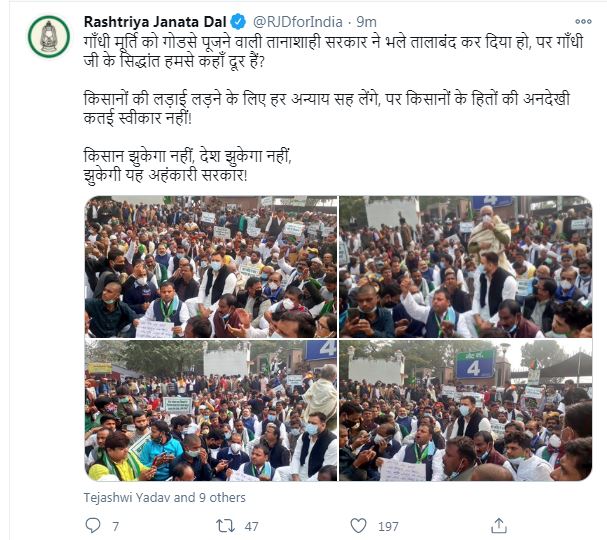Image resolution: width=607 pixels, height=540 pixels.
Task: Open the tweet's three-dot more options menu
Action: pyautogui.click(x=583, y=22)
